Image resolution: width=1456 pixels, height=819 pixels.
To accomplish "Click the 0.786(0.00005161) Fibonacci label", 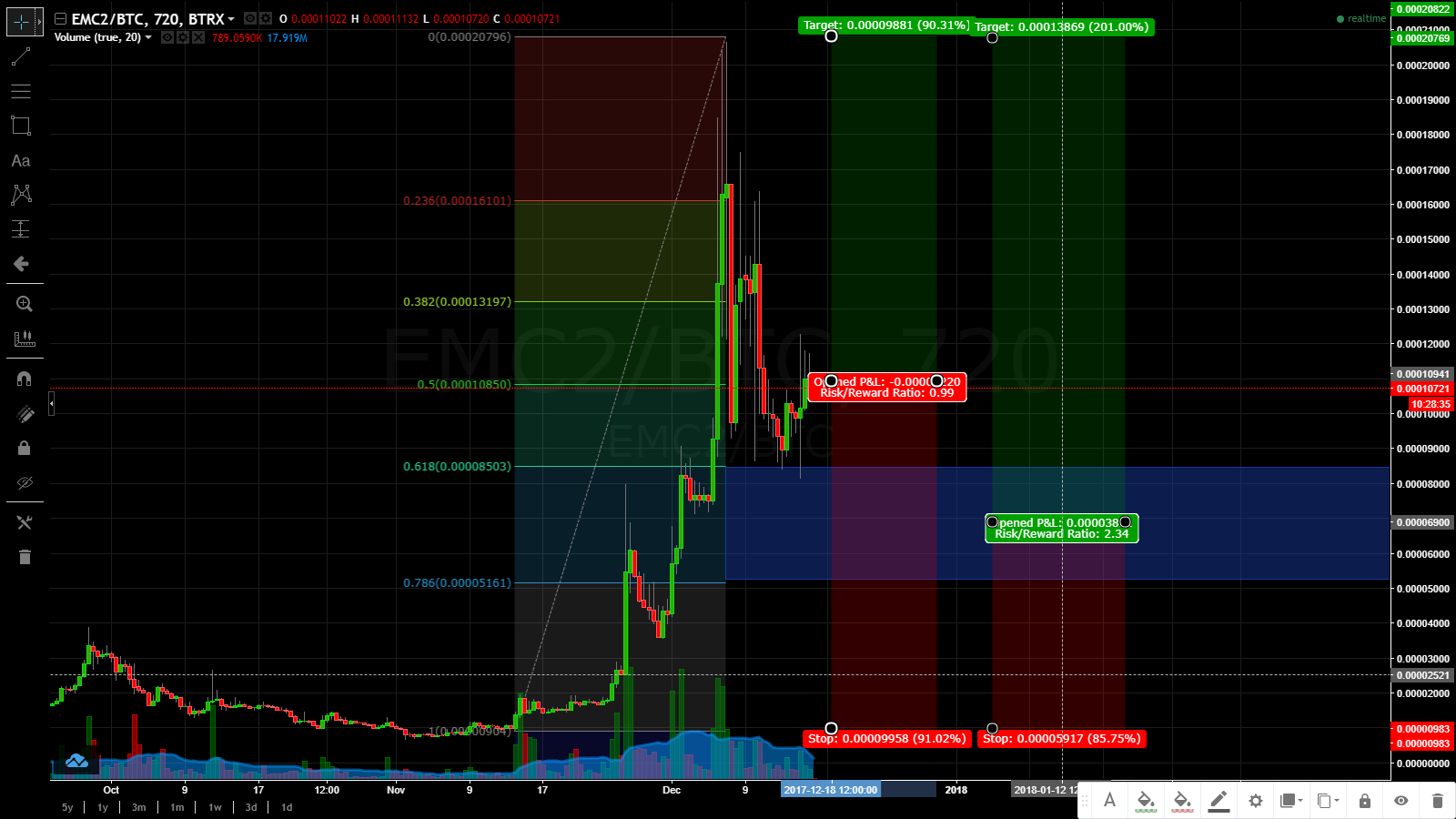I will pyautogui.click(x=458, y=583).
